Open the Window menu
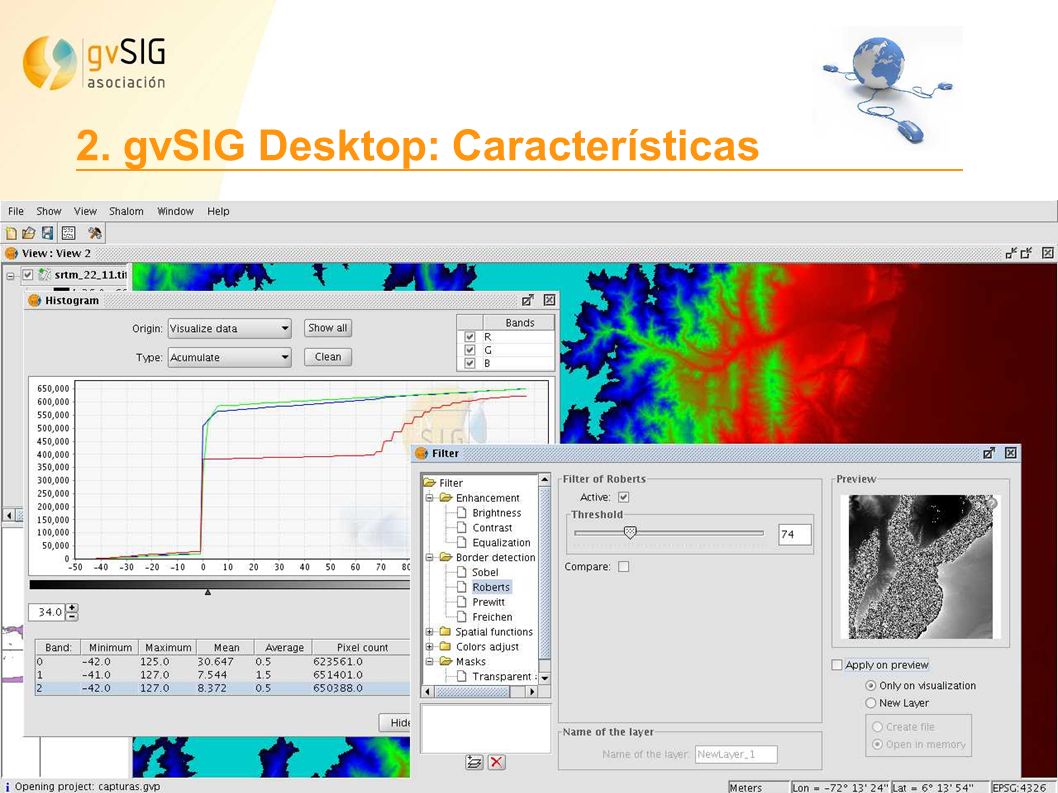 175,211
